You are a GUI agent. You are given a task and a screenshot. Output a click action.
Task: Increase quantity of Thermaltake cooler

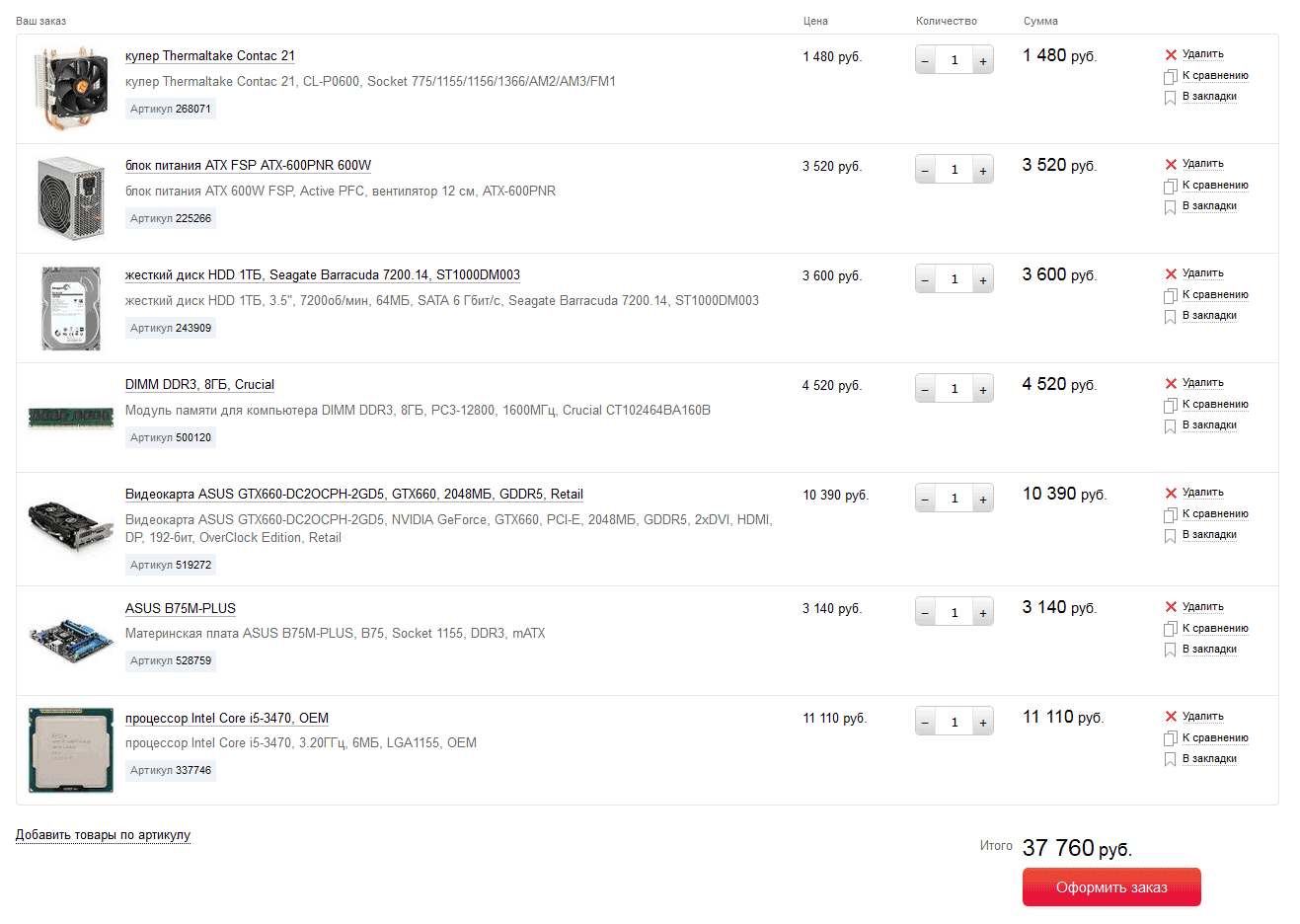pos(983,61)
